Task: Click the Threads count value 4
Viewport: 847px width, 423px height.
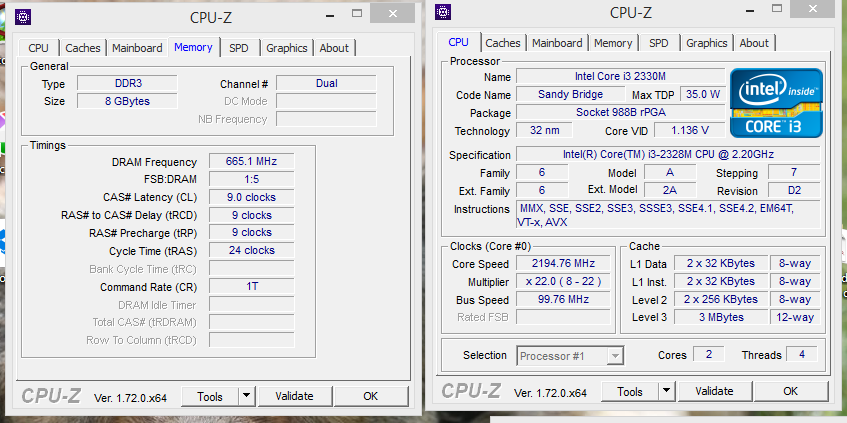Action: coord(802,354)
